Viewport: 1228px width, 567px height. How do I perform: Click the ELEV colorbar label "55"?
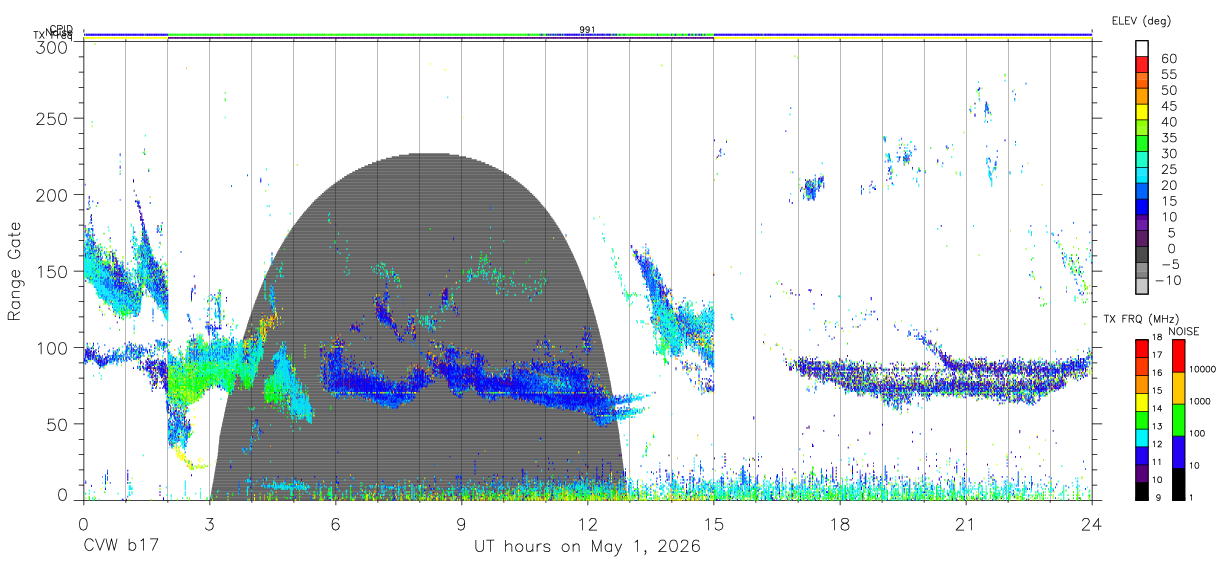pyautogui.click(x=1168, y=74)
